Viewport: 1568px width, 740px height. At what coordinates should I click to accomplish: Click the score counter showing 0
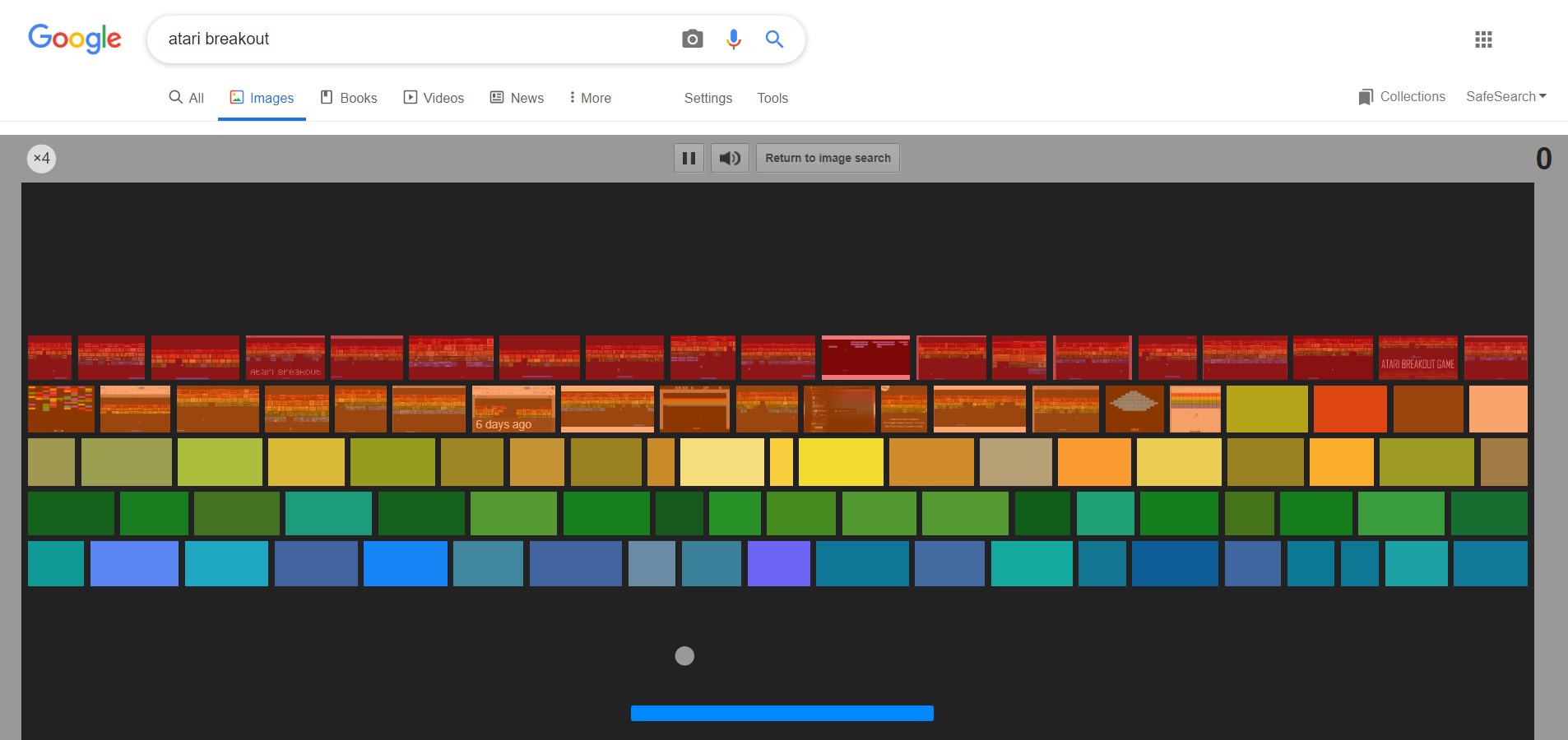1543,158
